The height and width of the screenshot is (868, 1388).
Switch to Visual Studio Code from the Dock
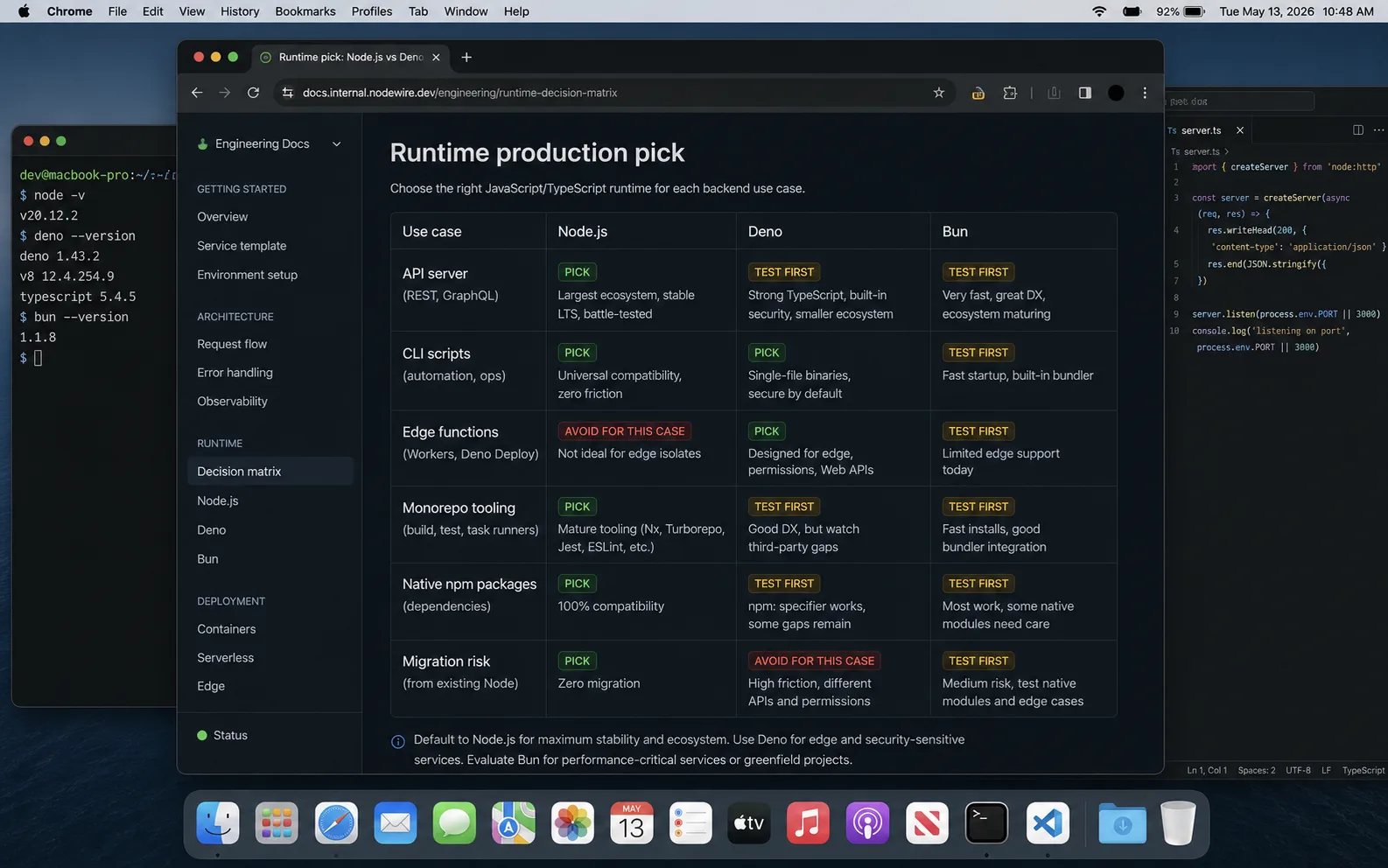[1048, 822]
